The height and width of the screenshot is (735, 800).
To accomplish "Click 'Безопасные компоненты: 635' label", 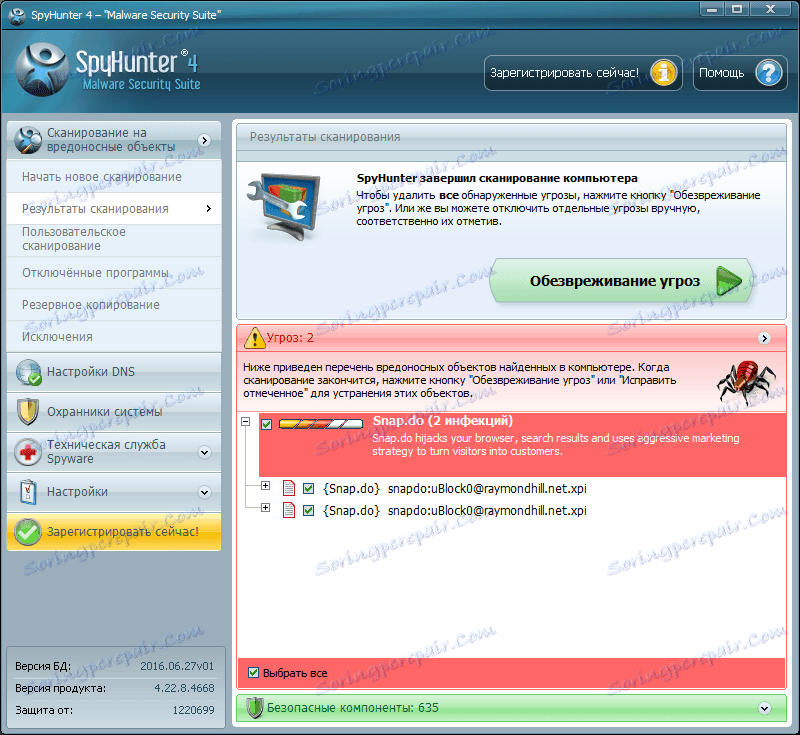I will pos(353,708).
